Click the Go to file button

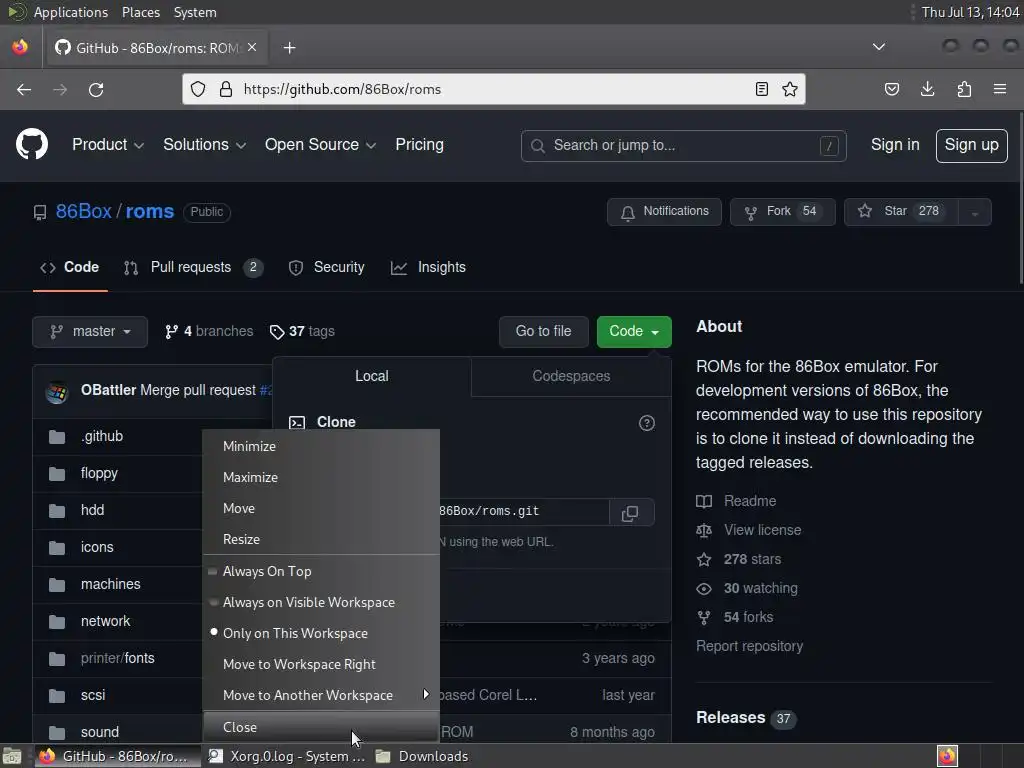click(543, 332)
